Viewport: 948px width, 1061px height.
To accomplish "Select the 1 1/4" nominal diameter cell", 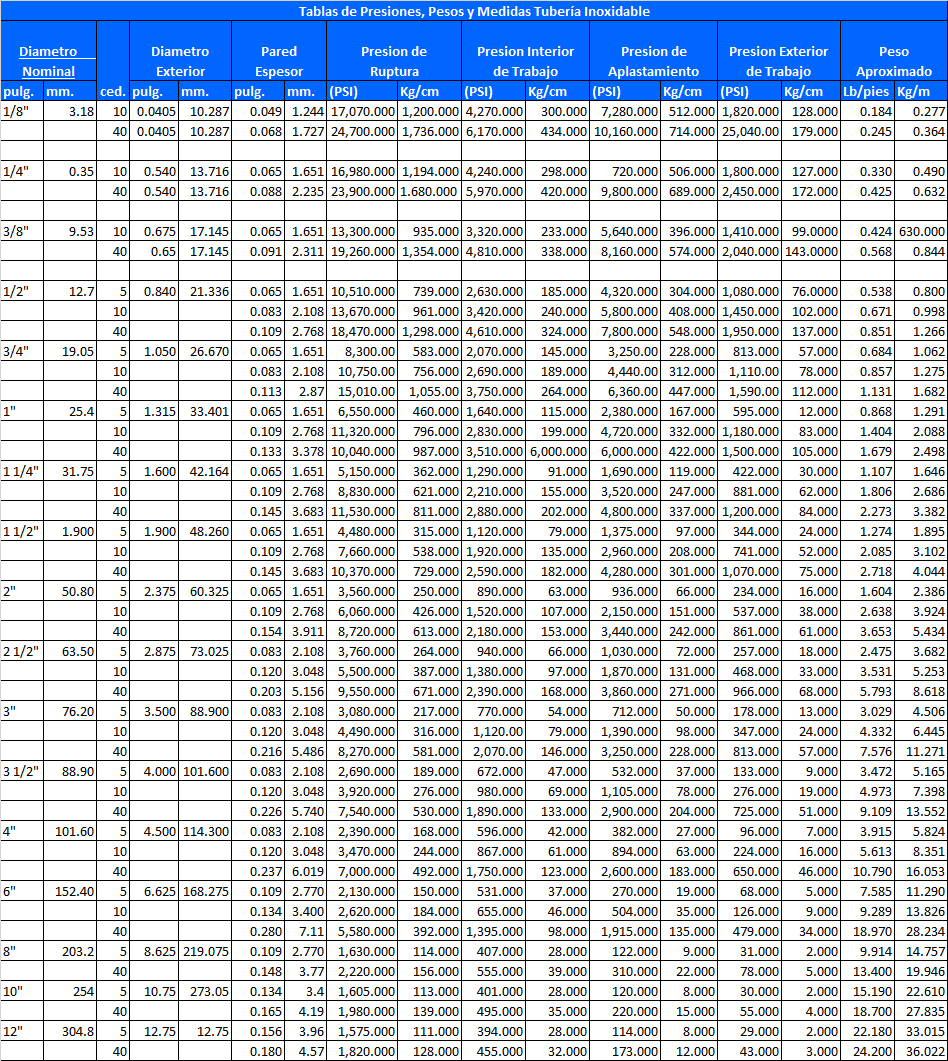I will pyautogui.click(x=20, y=472).
